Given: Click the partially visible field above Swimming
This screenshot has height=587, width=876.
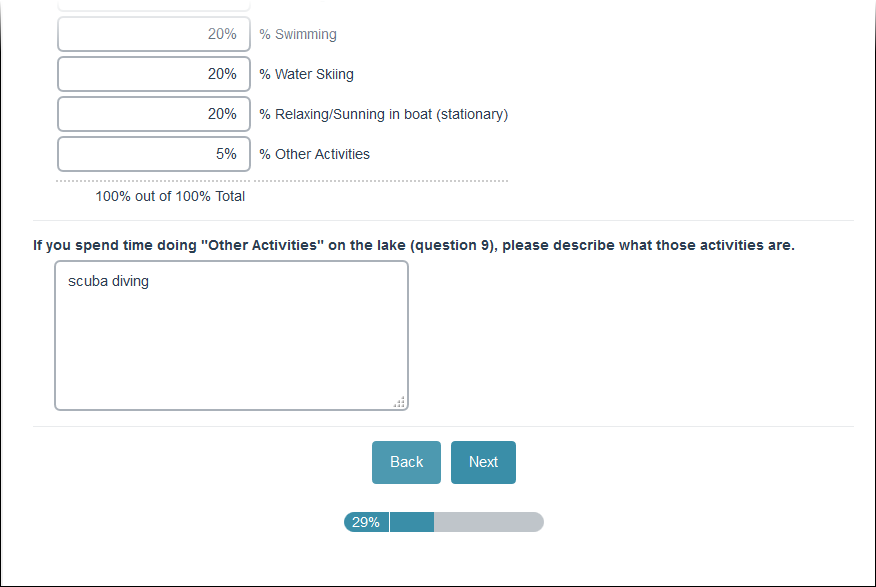Looking at the screenshot, I should click(154, 5).
